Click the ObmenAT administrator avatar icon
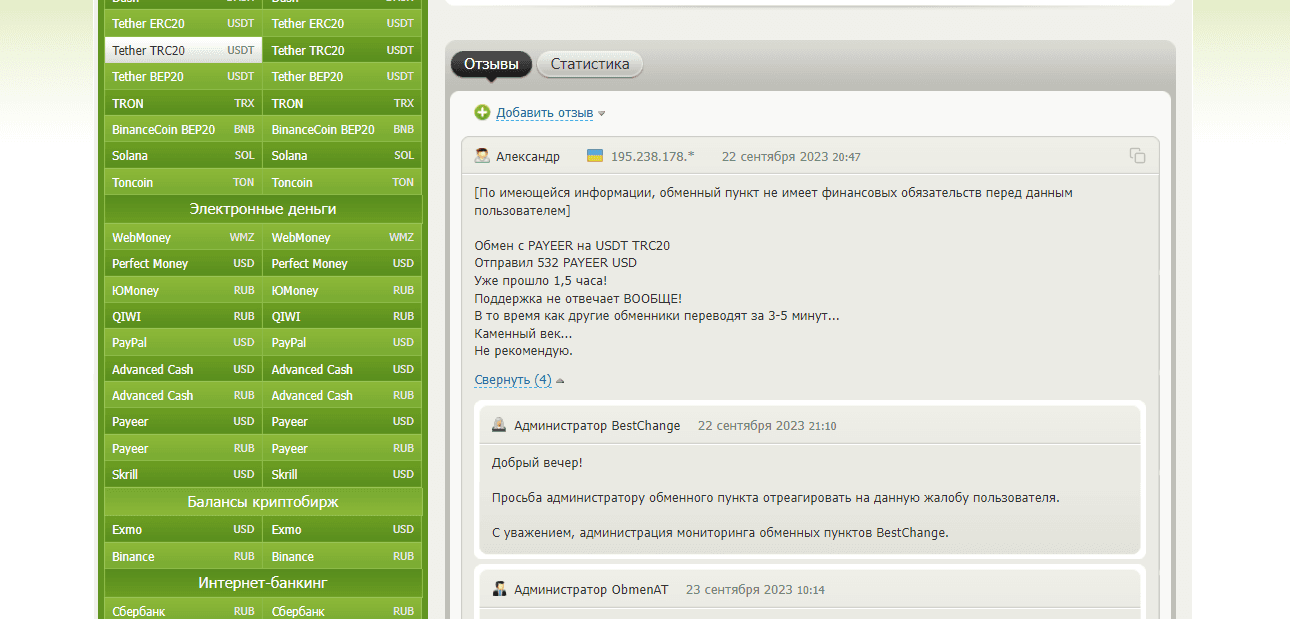 click(498, 589)
